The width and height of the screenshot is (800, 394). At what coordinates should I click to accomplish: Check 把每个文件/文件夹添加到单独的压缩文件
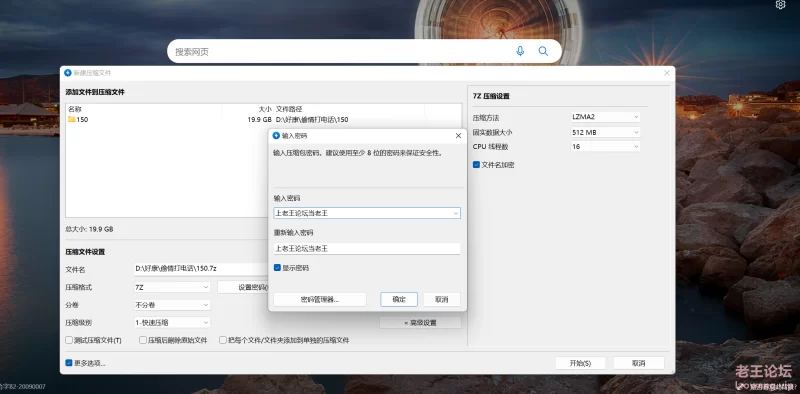(x=223, y=340)
